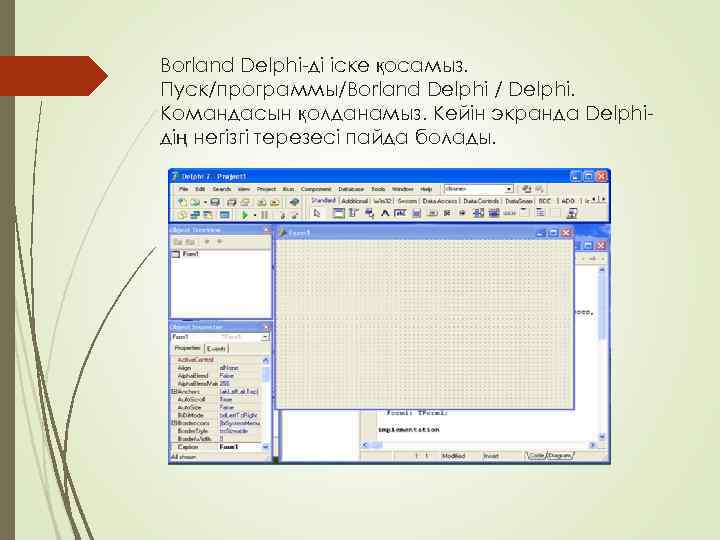Click the Step Over debug icon
720x540 pixels.
294,214
